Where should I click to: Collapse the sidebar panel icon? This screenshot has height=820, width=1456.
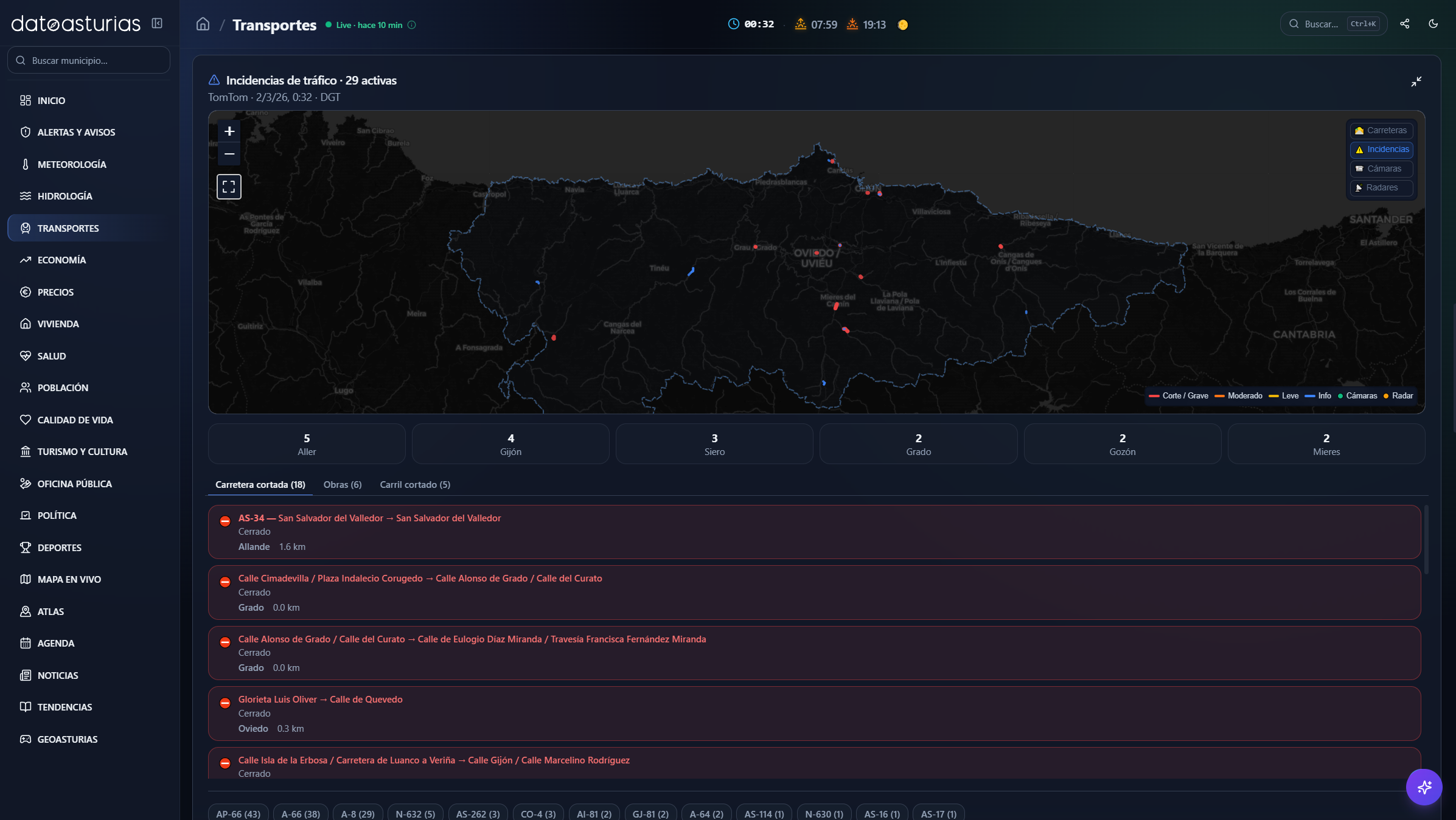(157, 23)
